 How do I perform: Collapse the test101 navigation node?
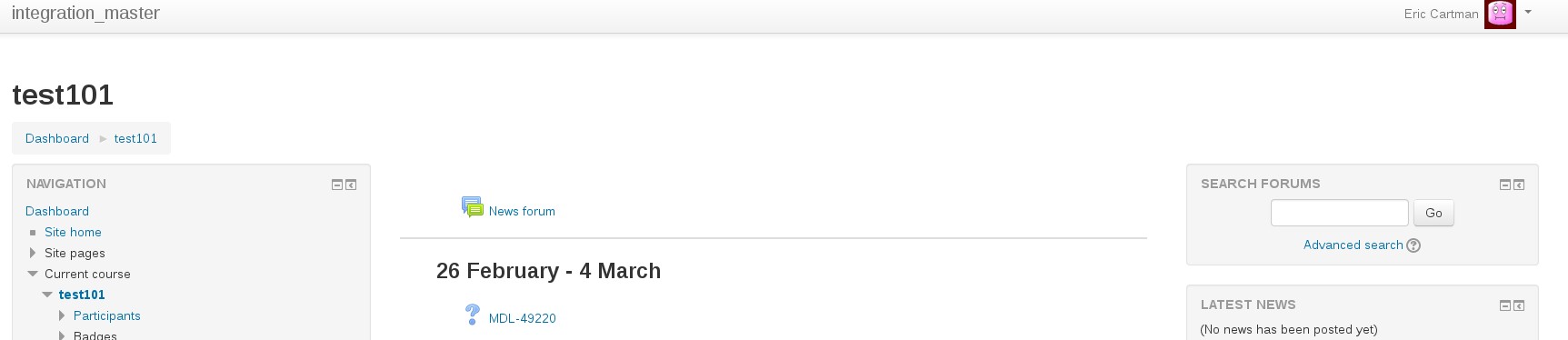47,295
